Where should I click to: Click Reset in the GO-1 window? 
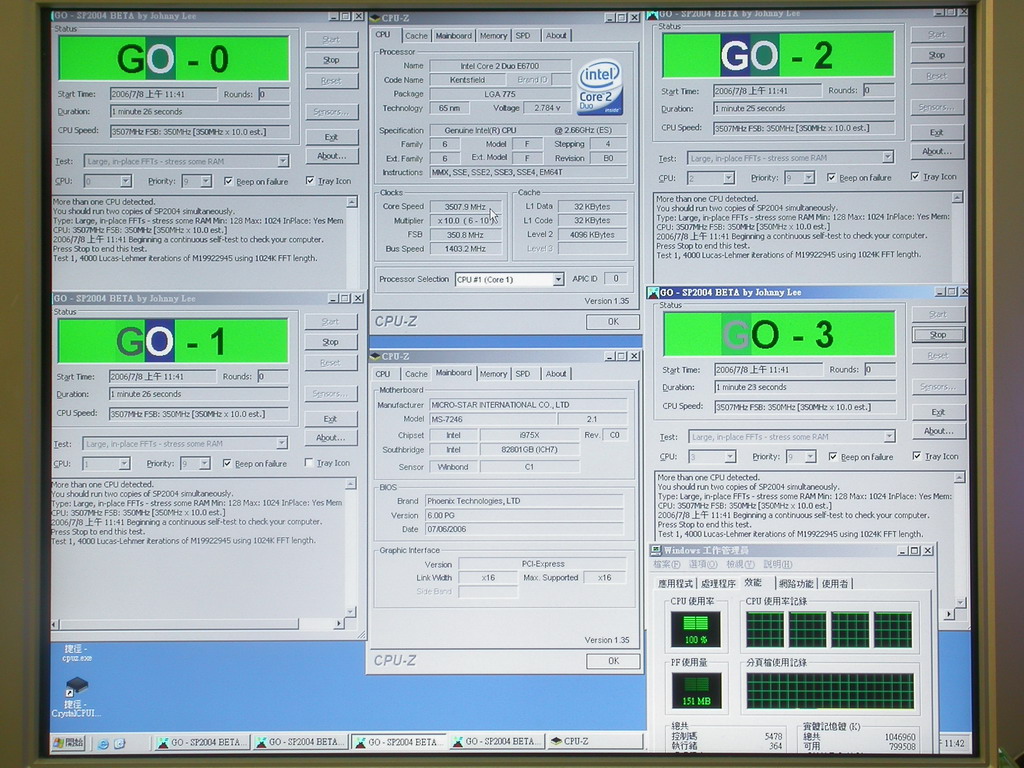pyautogui.click(x=330, y=363)
